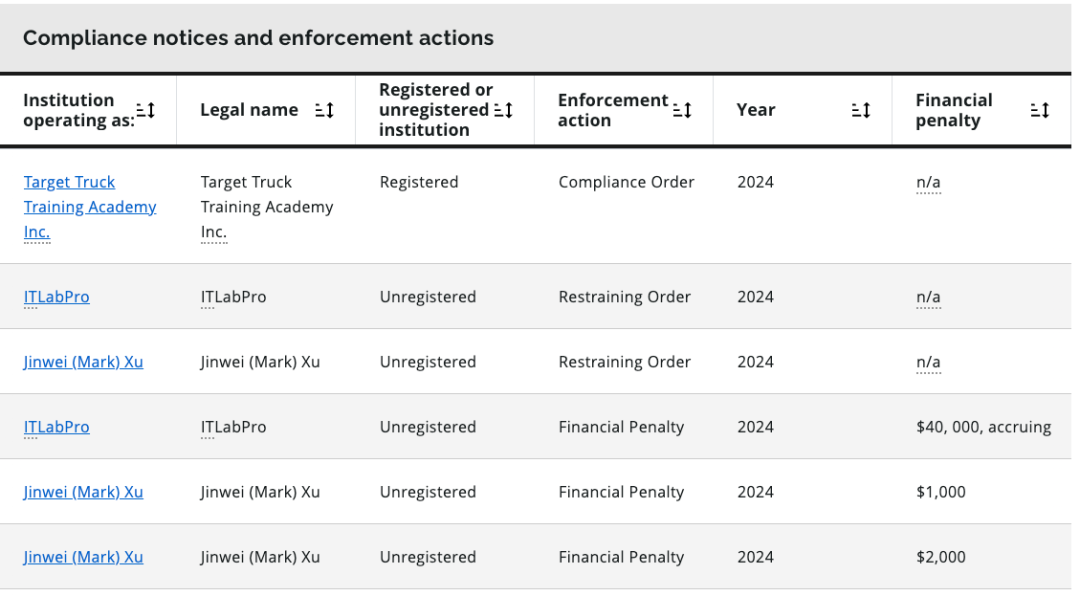This screenshot has height=596, width=1080.
Task: Click sort icon next to Enforcement action
Action: 682,110
